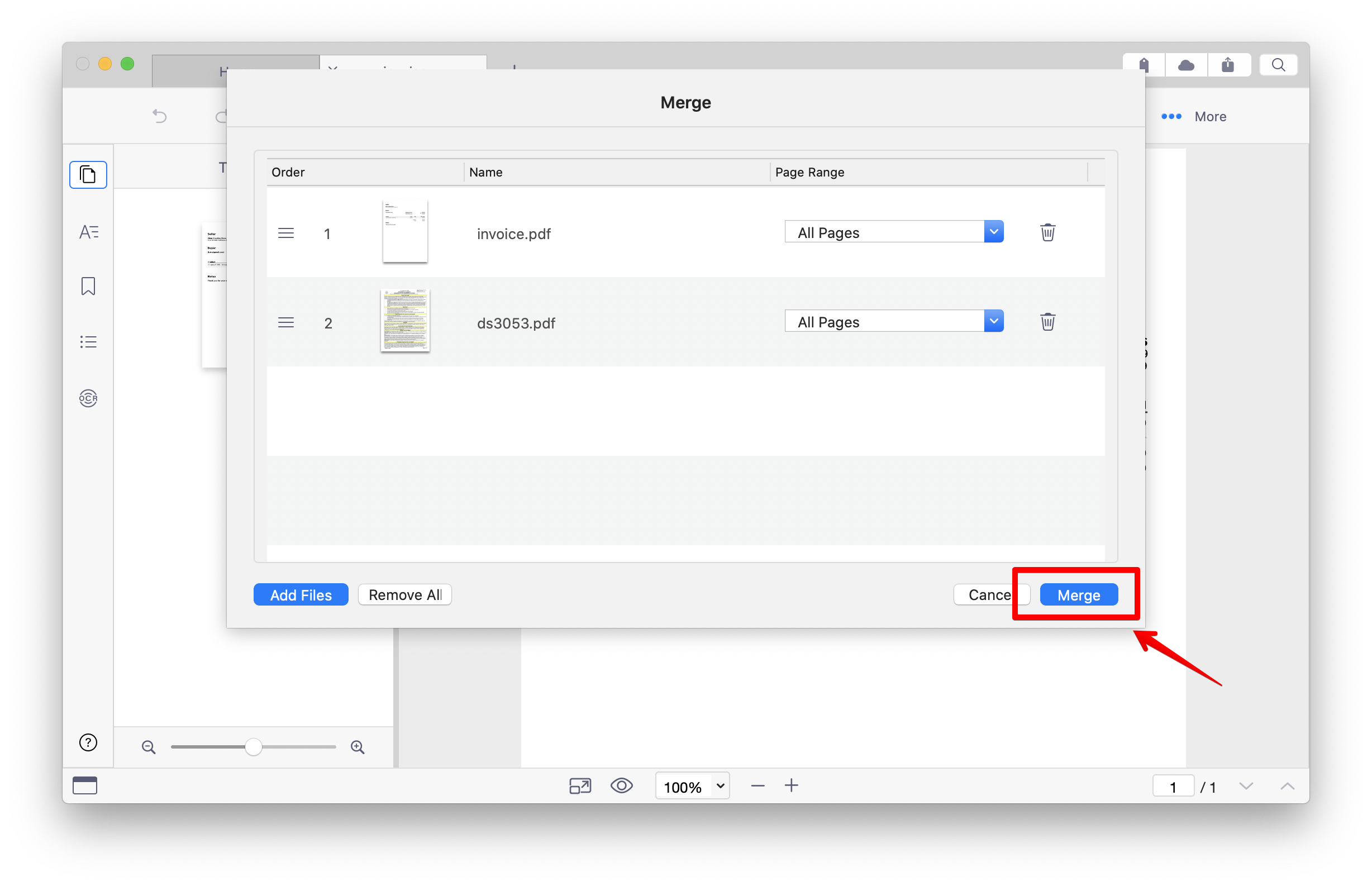The image size is (1372, 886).
Task: Grab the reorder handle for invoice.pdf
Action: click(286, 233)
